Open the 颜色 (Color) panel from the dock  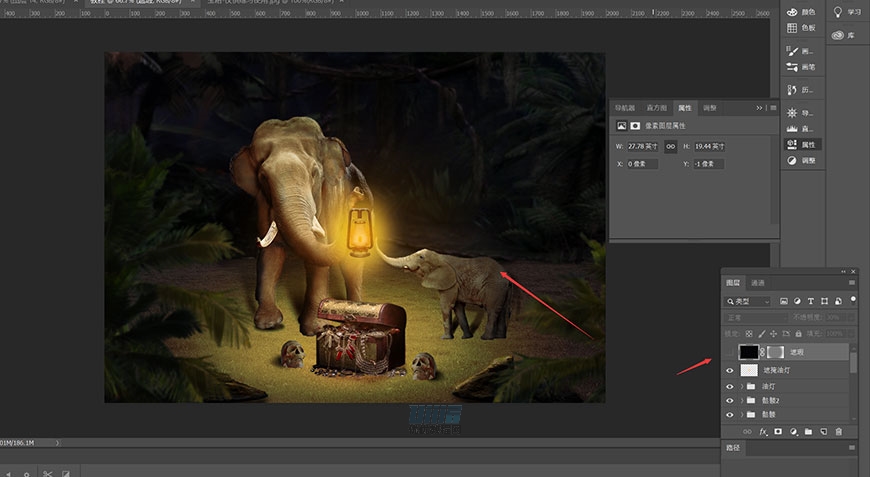[x=801, y=12]
